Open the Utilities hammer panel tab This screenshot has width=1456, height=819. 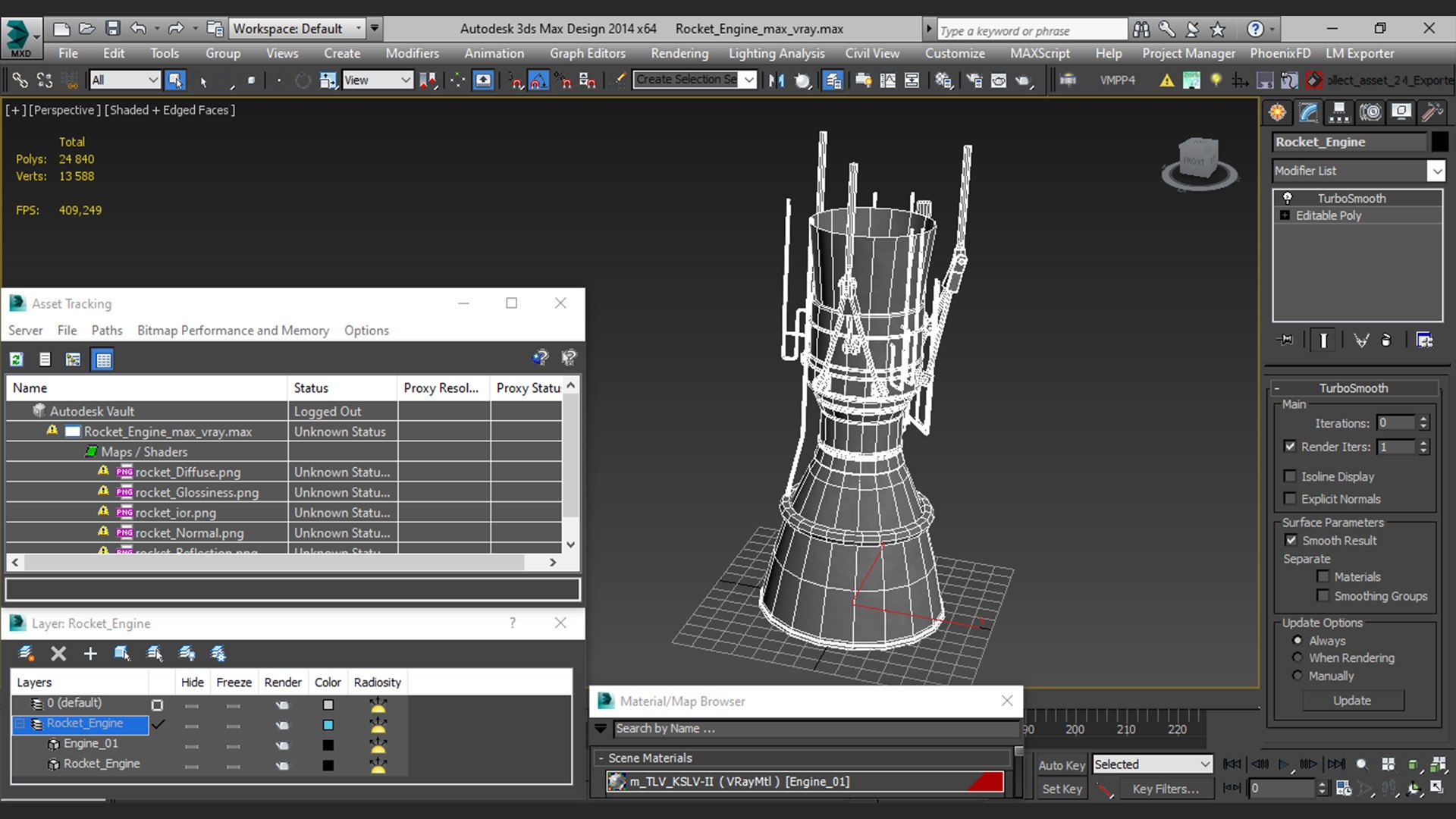pyautogui.click(x=1432, y=112)
